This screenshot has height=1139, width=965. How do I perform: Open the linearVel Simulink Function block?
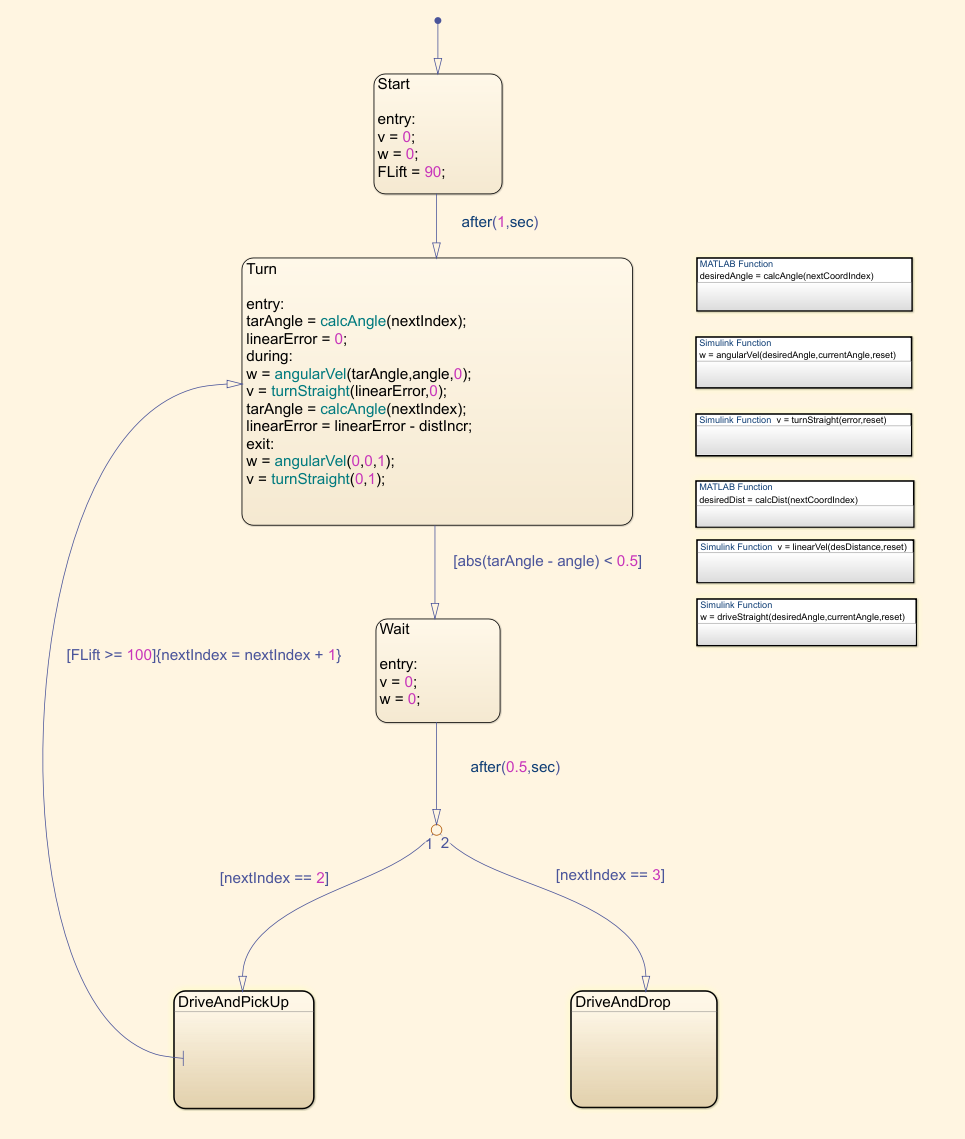click(804, 561)
